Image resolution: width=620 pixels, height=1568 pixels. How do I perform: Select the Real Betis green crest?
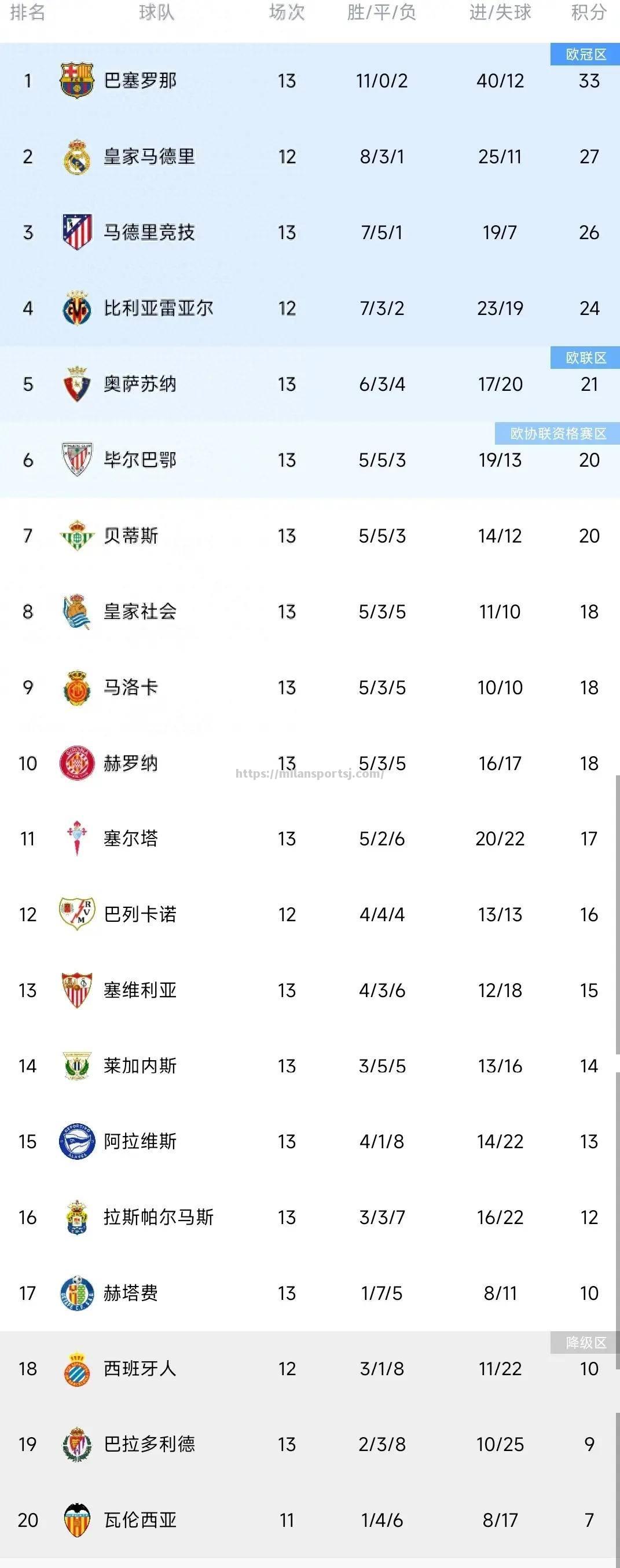pos(76,536)
